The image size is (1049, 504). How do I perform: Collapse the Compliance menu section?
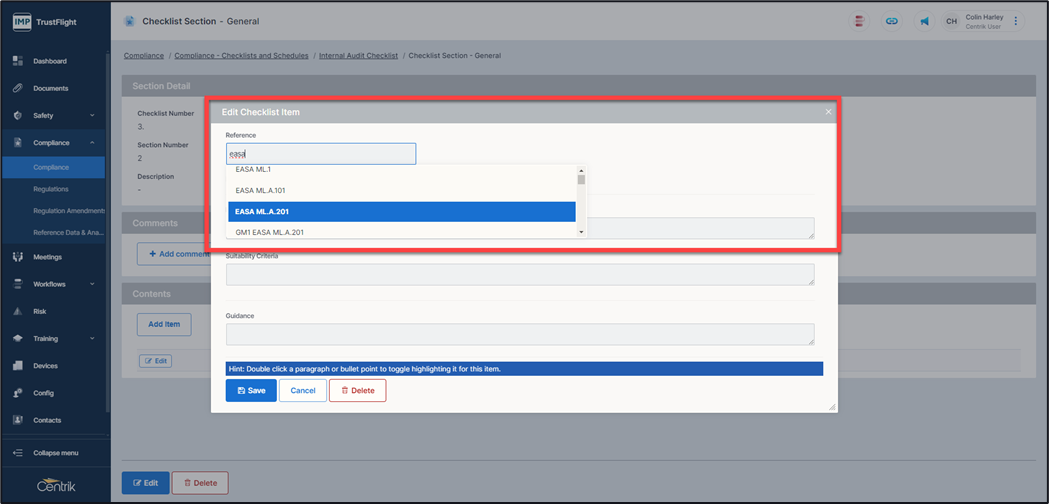click(92, 143)
